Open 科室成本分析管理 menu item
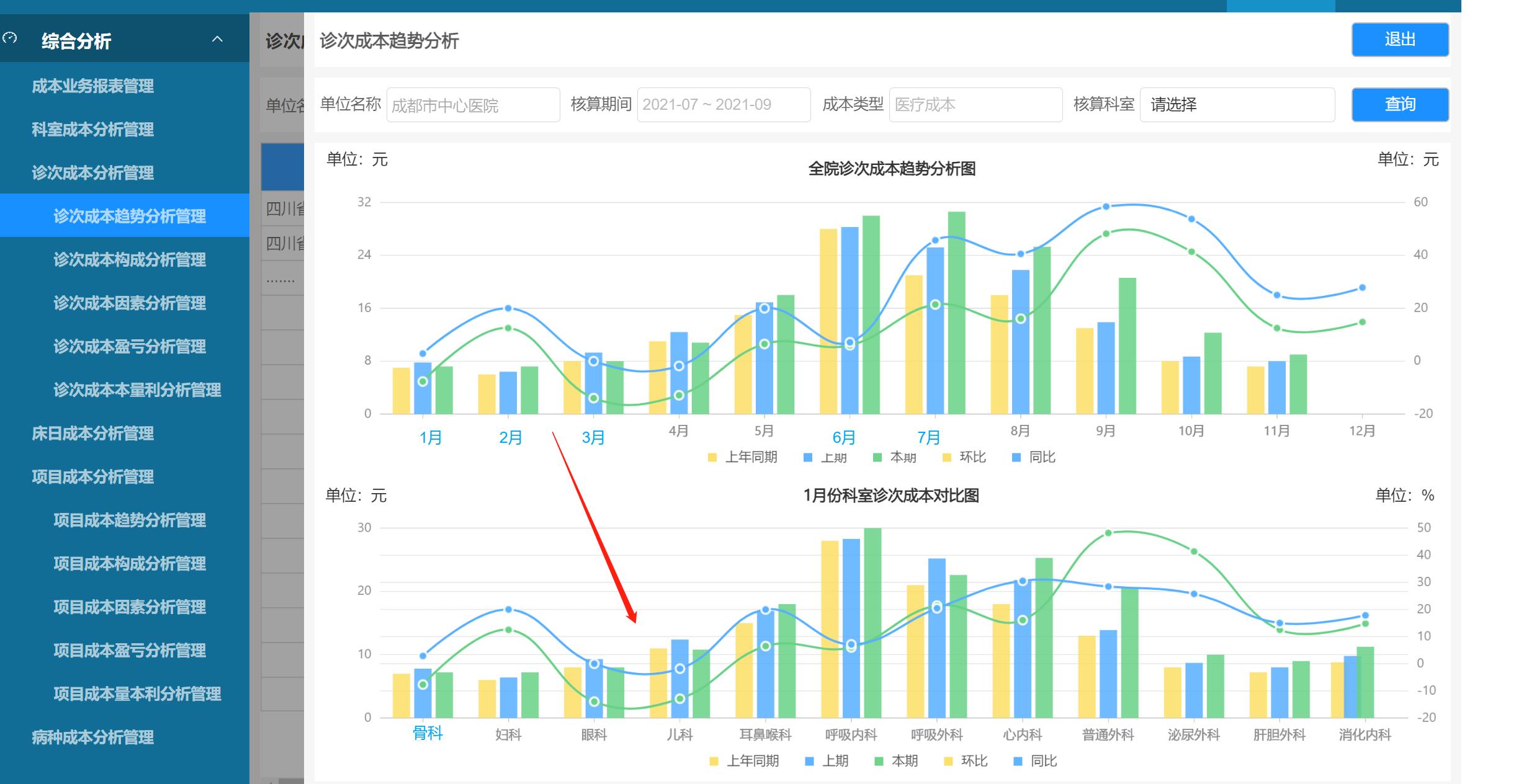Viewport: 1529px width, 784px height. point(93,130)
